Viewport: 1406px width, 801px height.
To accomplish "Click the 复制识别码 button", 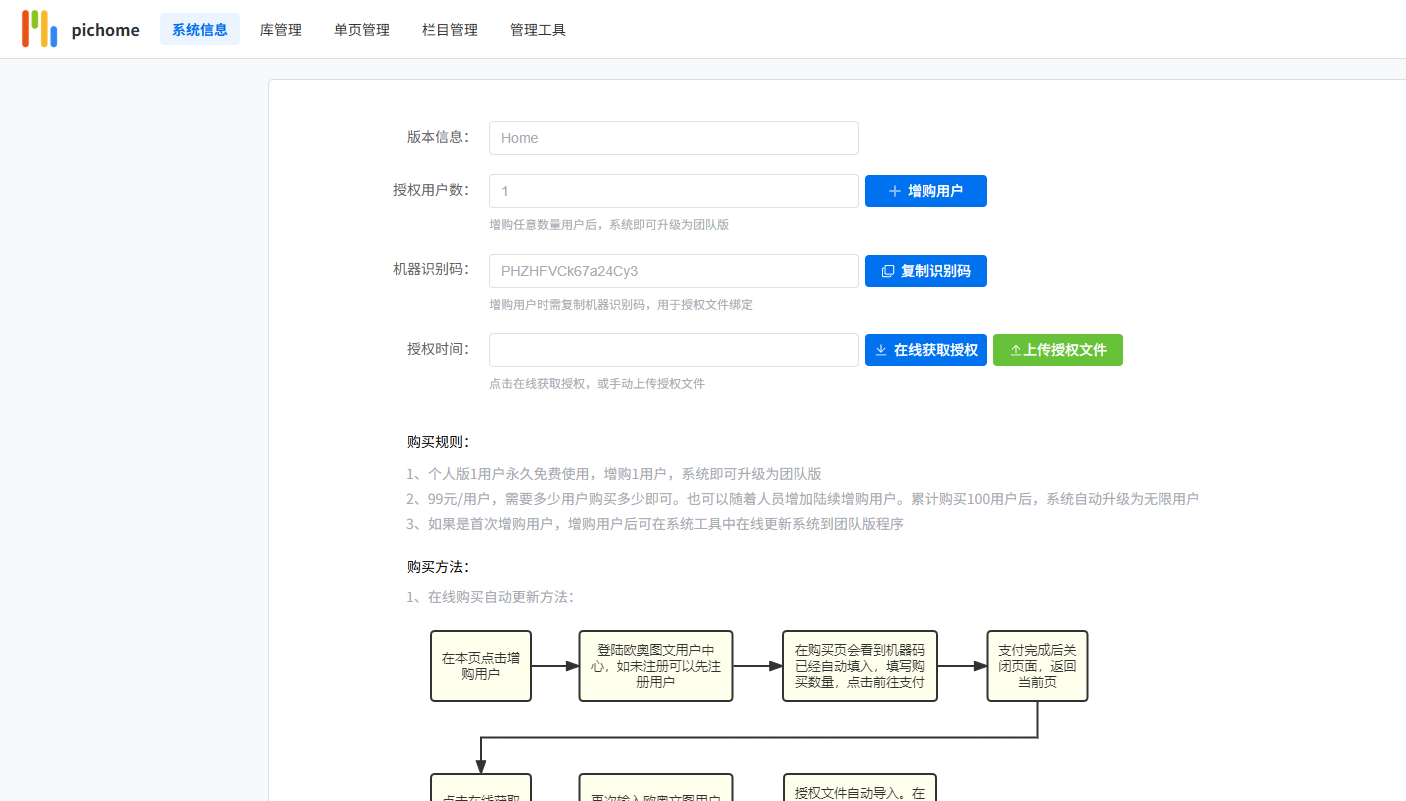I will [926, 271].
